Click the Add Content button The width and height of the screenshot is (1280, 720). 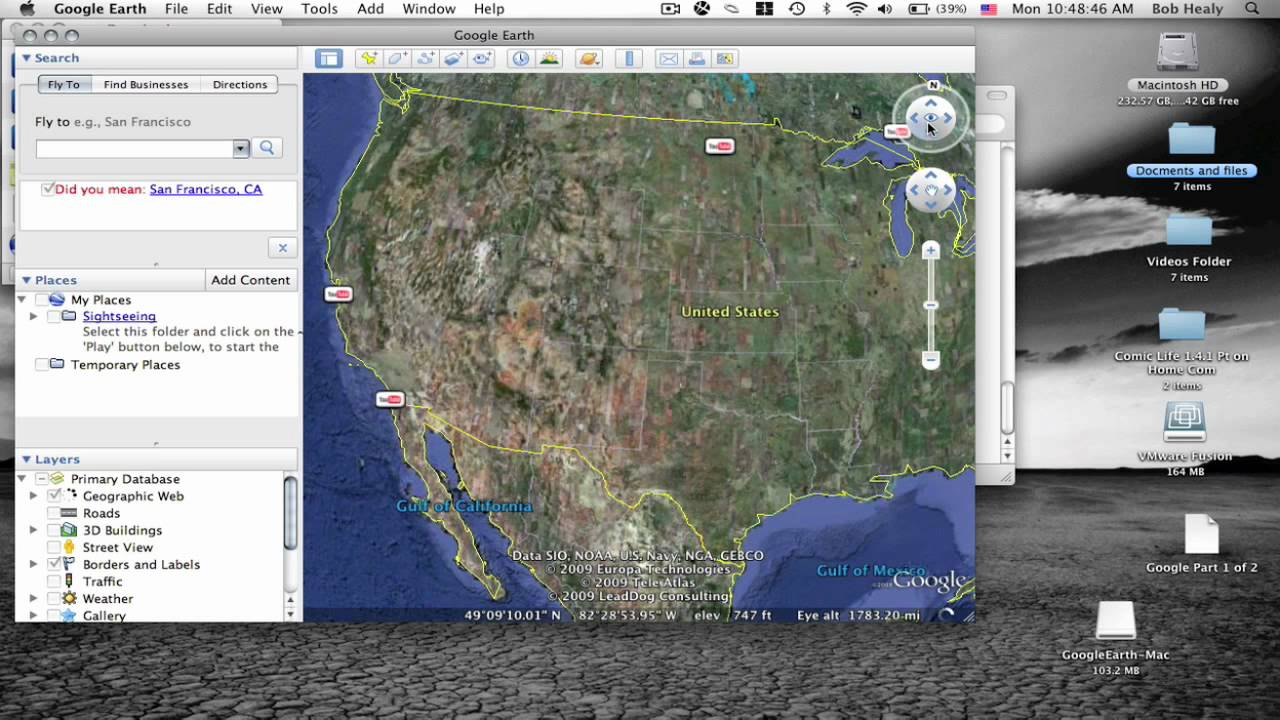(251, 280)
